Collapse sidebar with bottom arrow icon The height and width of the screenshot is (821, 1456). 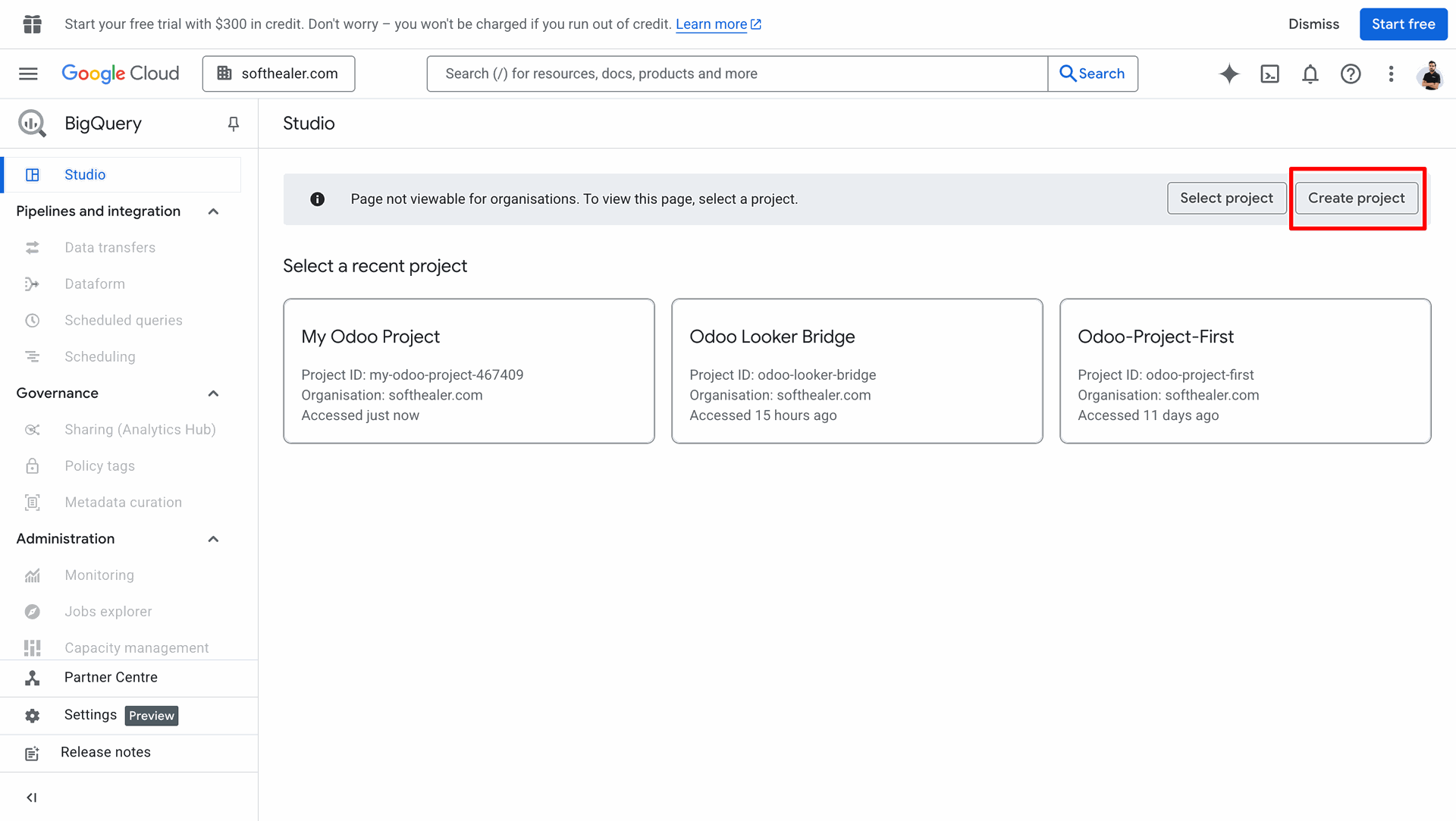[31, 797]
